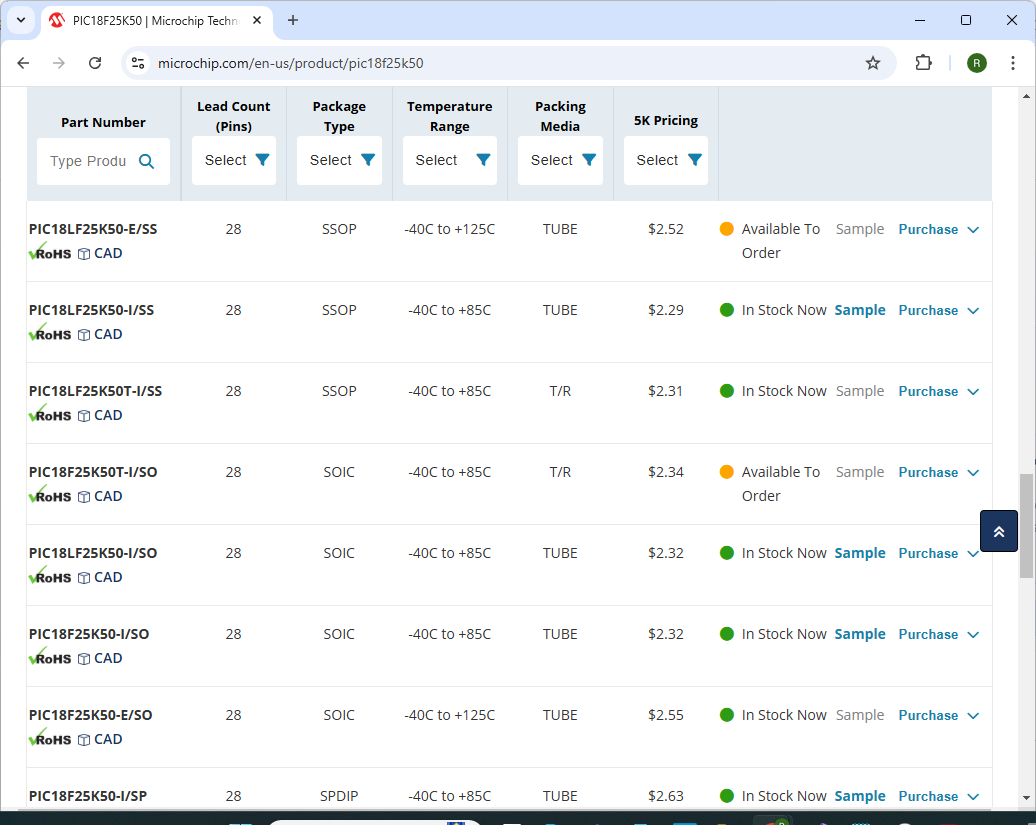Open the browser Extensions puzzle icon

[923, 63]
